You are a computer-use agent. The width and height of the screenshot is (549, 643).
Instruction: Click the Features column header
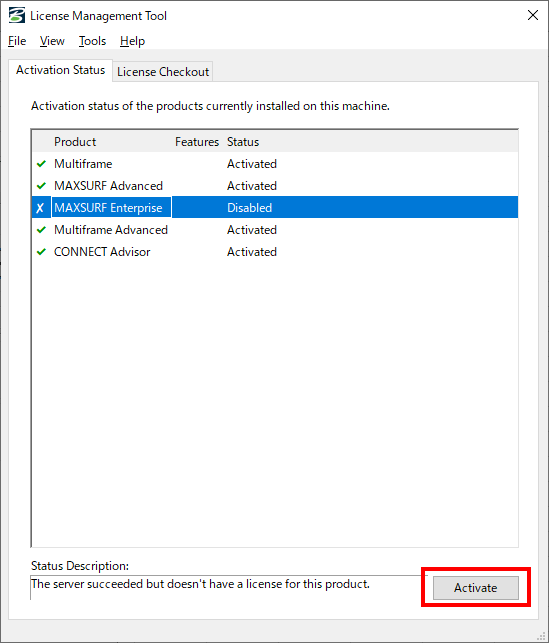pyautogui.click(x=197, y=142)
